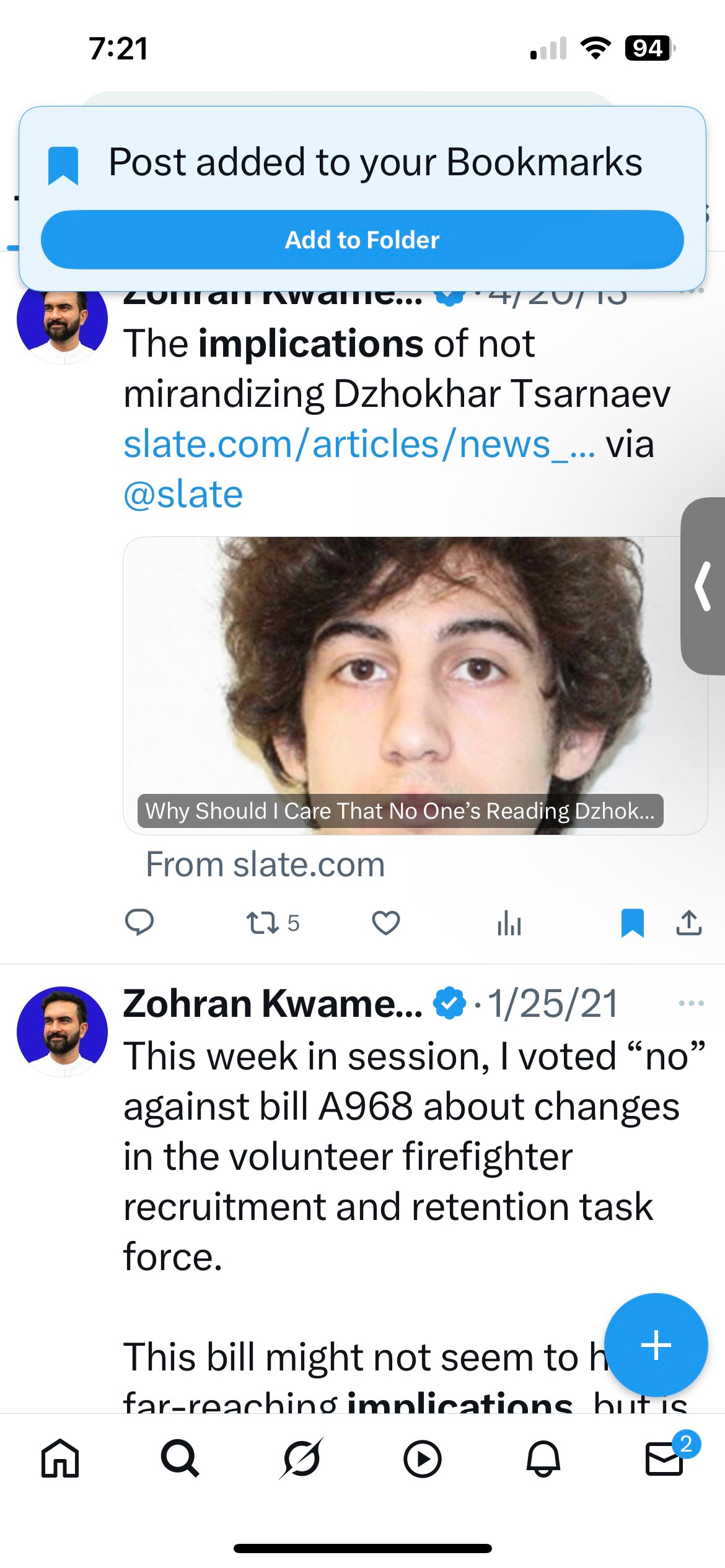
Task: Go to the Home tab
Action: [x=60, y=1458]
